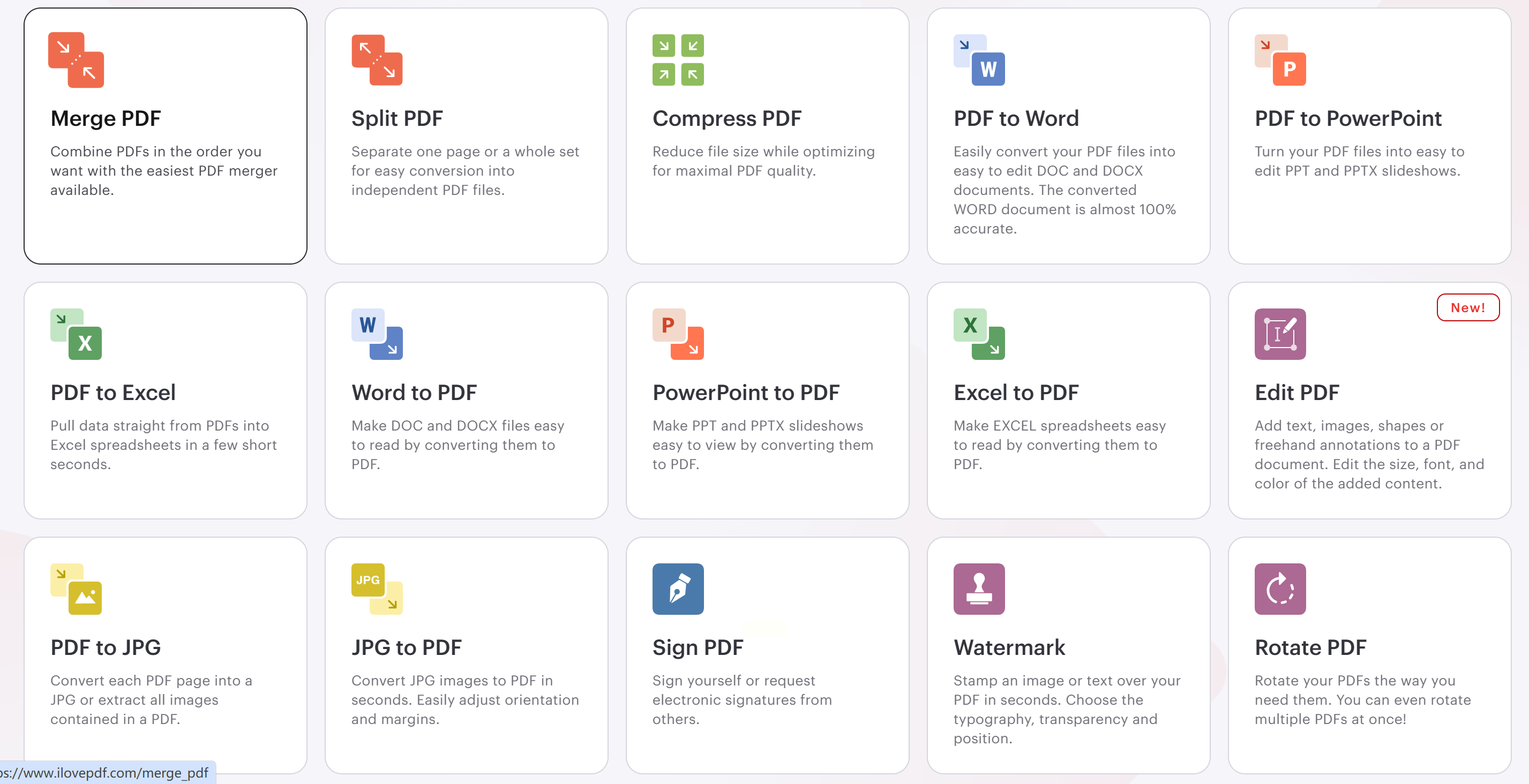Screen dimensions: 1529x784
Task: Click the PowerPoint to PDF icon
Action: 678,334
